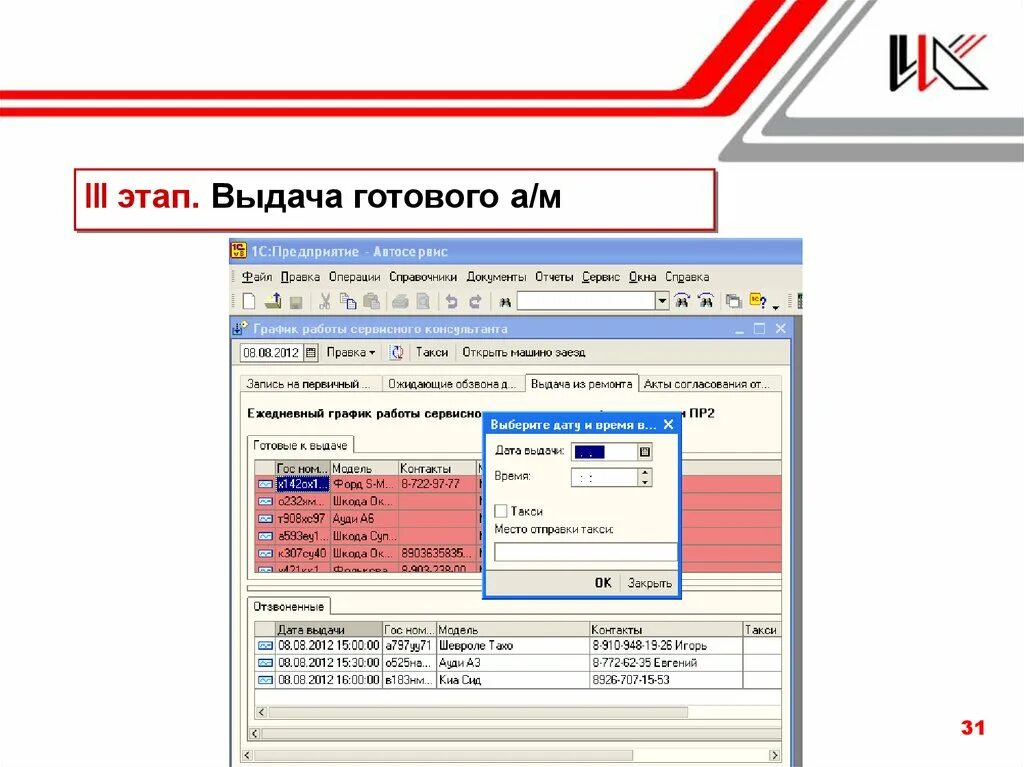Confirm the dialog with OK
Image resolution: width=1024 pixels, height=767 pixels.
(x=603, y=583)
